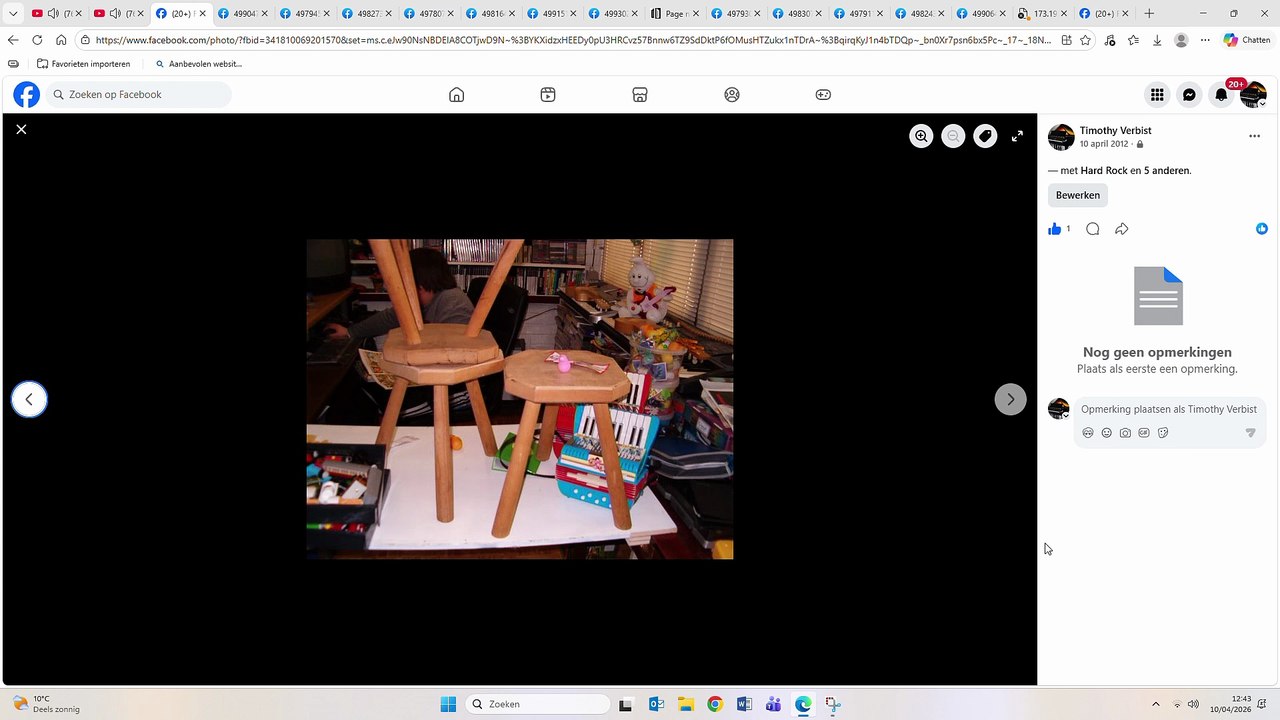Open Word from the taskbar
The image size is (1280, 720).
(x=744, y=704)
